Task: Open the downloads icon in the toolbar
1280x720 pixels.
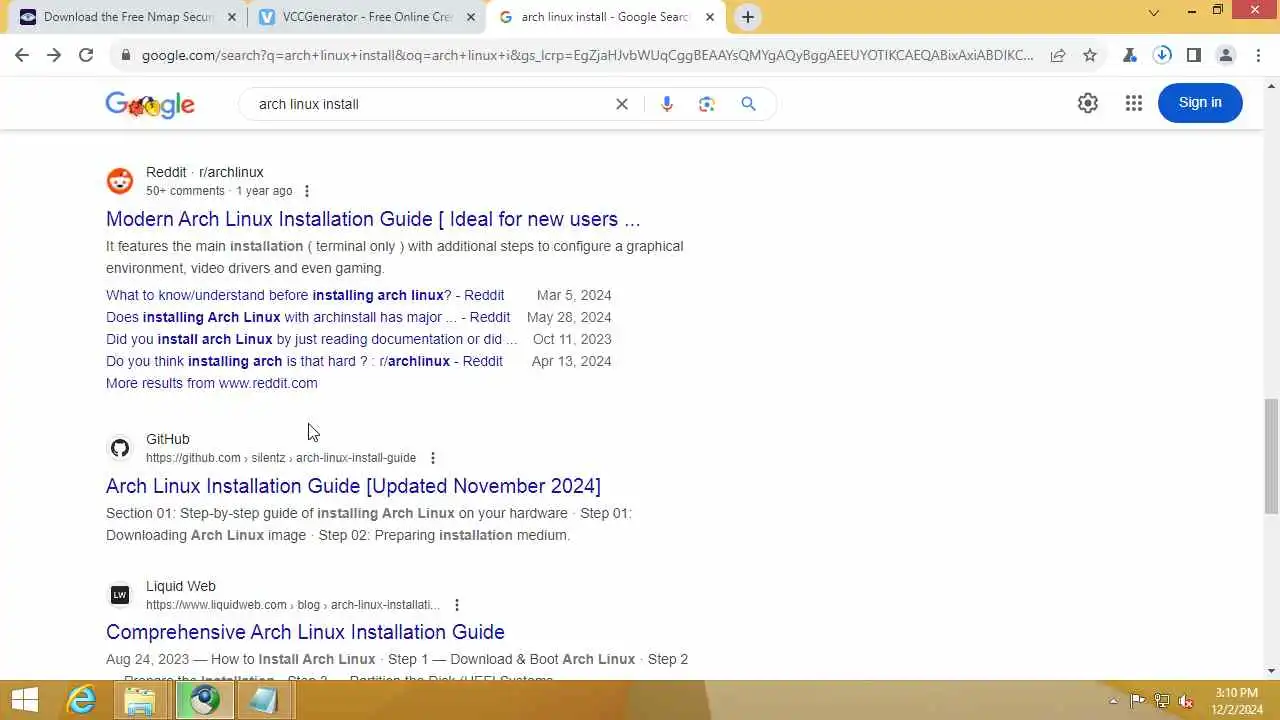Action: click(1162, 56)
